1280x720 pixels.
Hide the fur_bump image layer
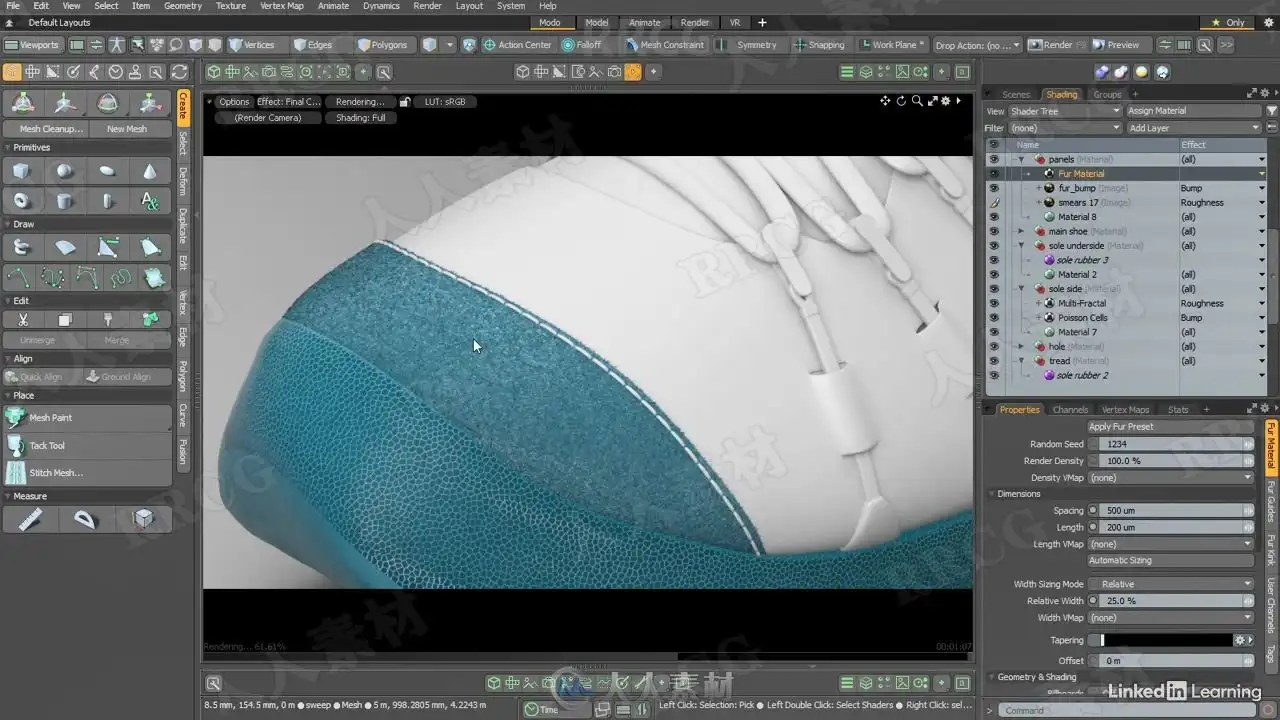(x=994, y=188)
